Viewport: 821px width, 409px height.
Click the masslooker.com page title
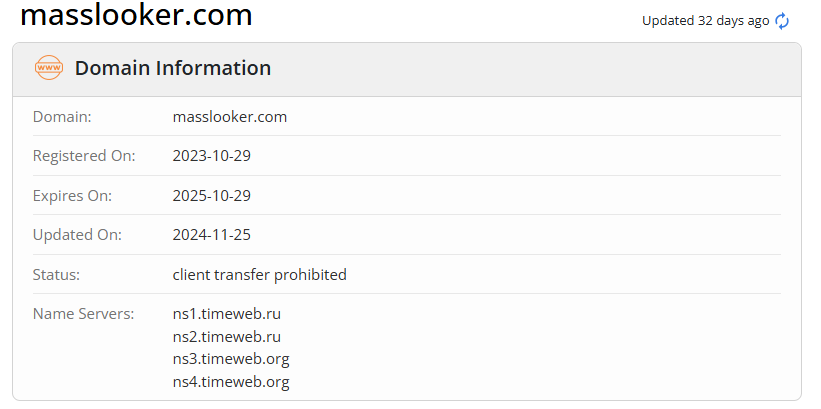[136, 15]
